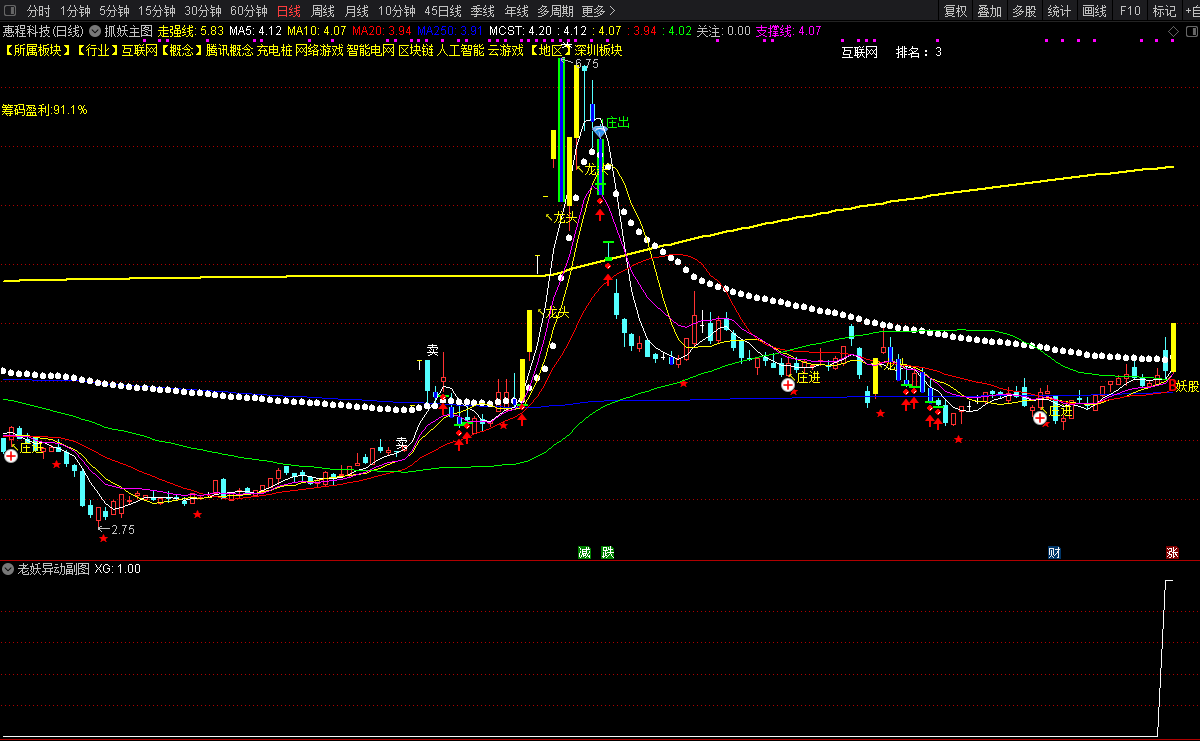Click the 财 event marker on timeline
The width and height of the screenshot is (1200, 741).
[x=1054, y=553]
